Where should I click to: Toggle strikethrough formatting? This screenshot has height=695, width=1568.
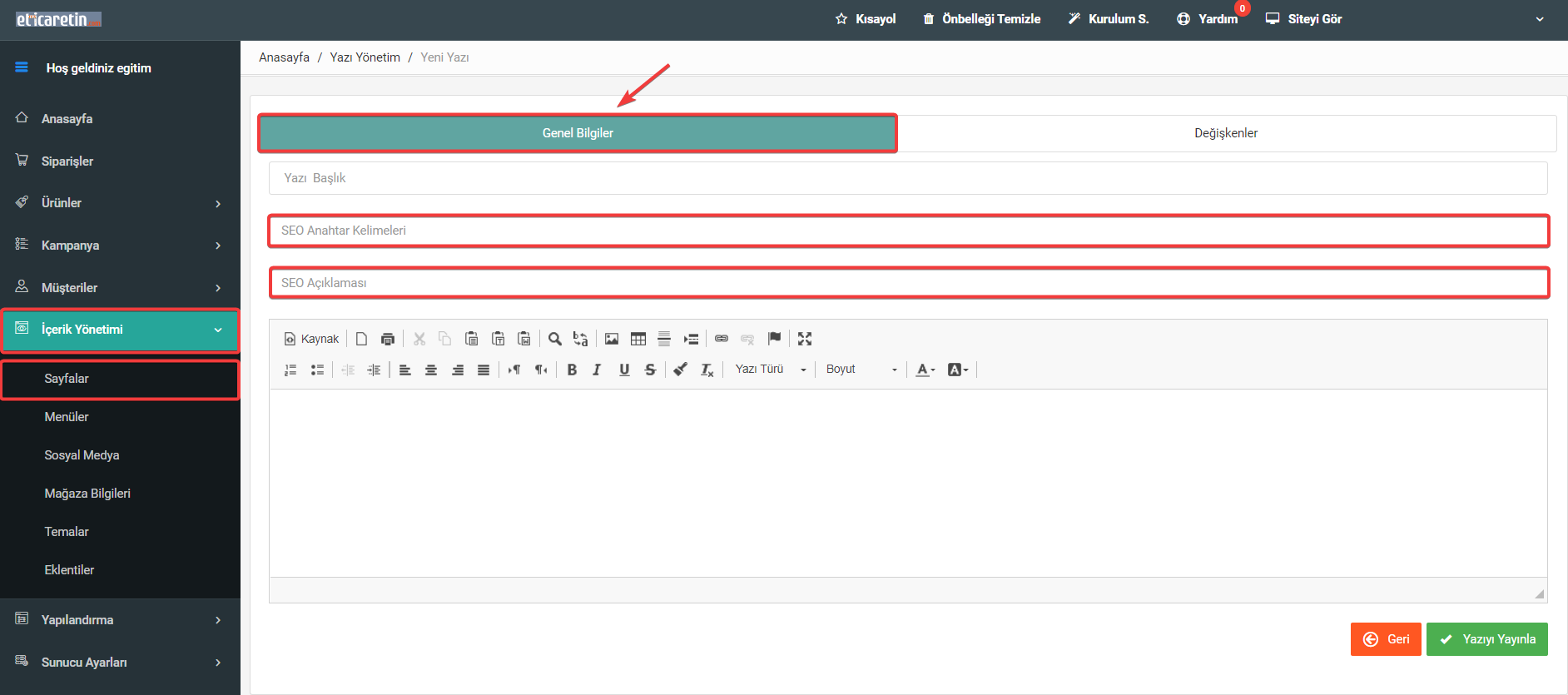click(650, 370)
